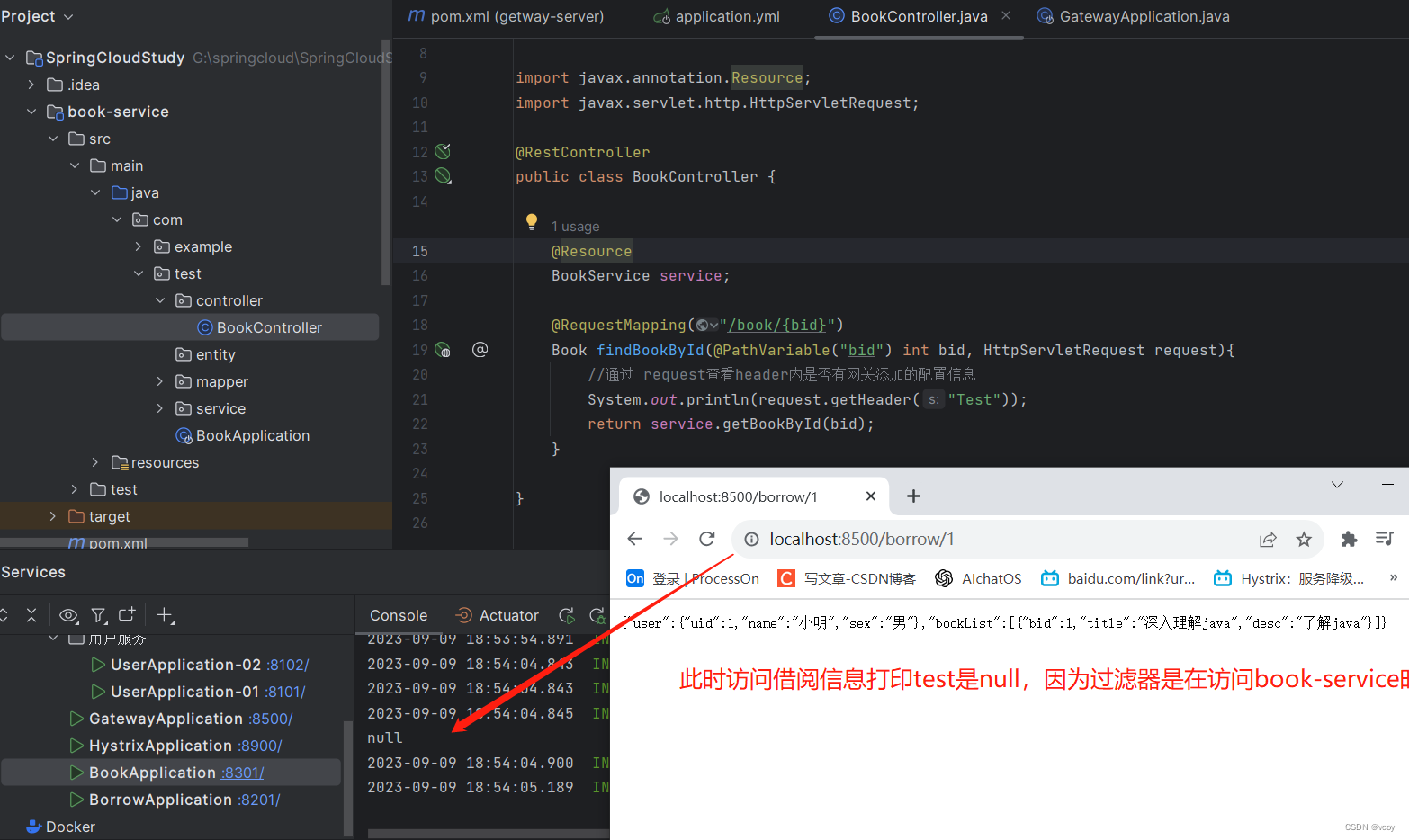Open the BorrowApplication :8201/ link
Screen dimensions: 1409x840
click(259, 800)
